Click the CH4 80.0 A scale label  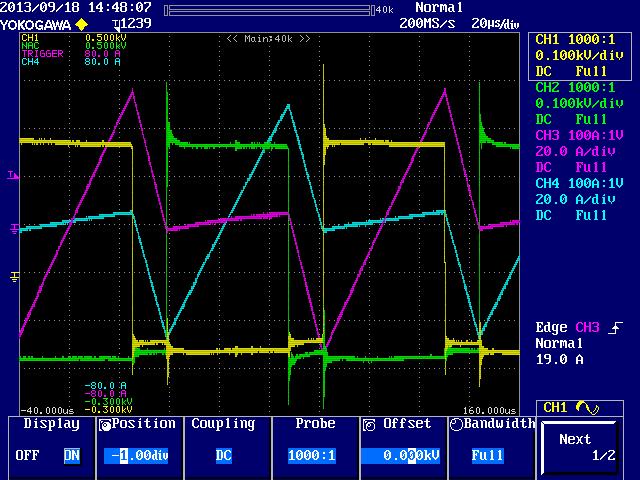[x=71, y=62]
